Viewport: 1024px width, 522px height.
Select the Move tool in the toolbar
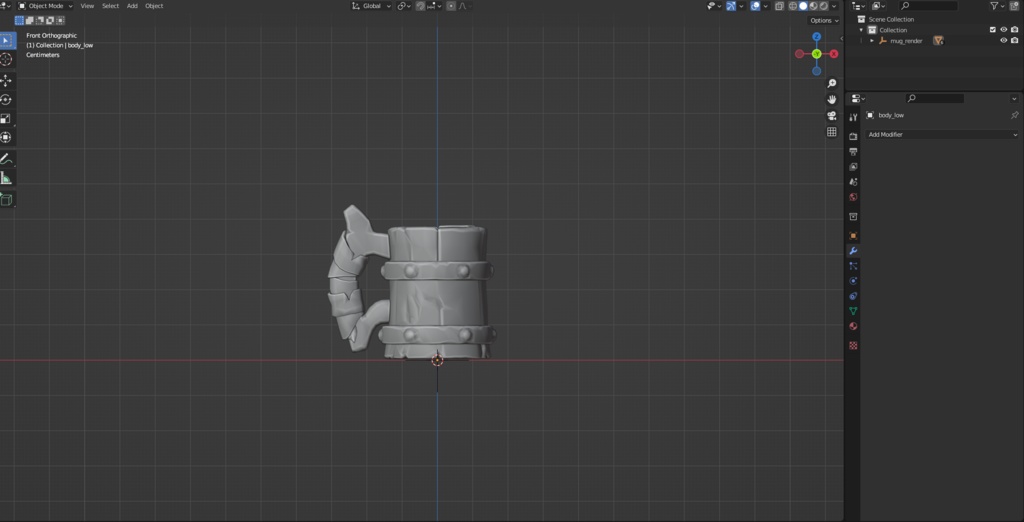click(7, 80)
